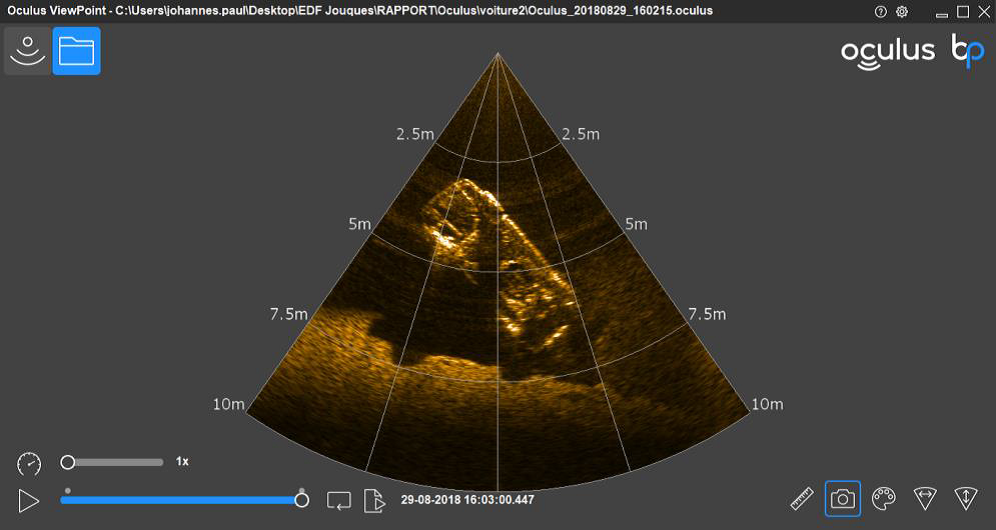Click the left 5m range label
Image resolution: width=996 pixels, height=530 pixels.
360,224
